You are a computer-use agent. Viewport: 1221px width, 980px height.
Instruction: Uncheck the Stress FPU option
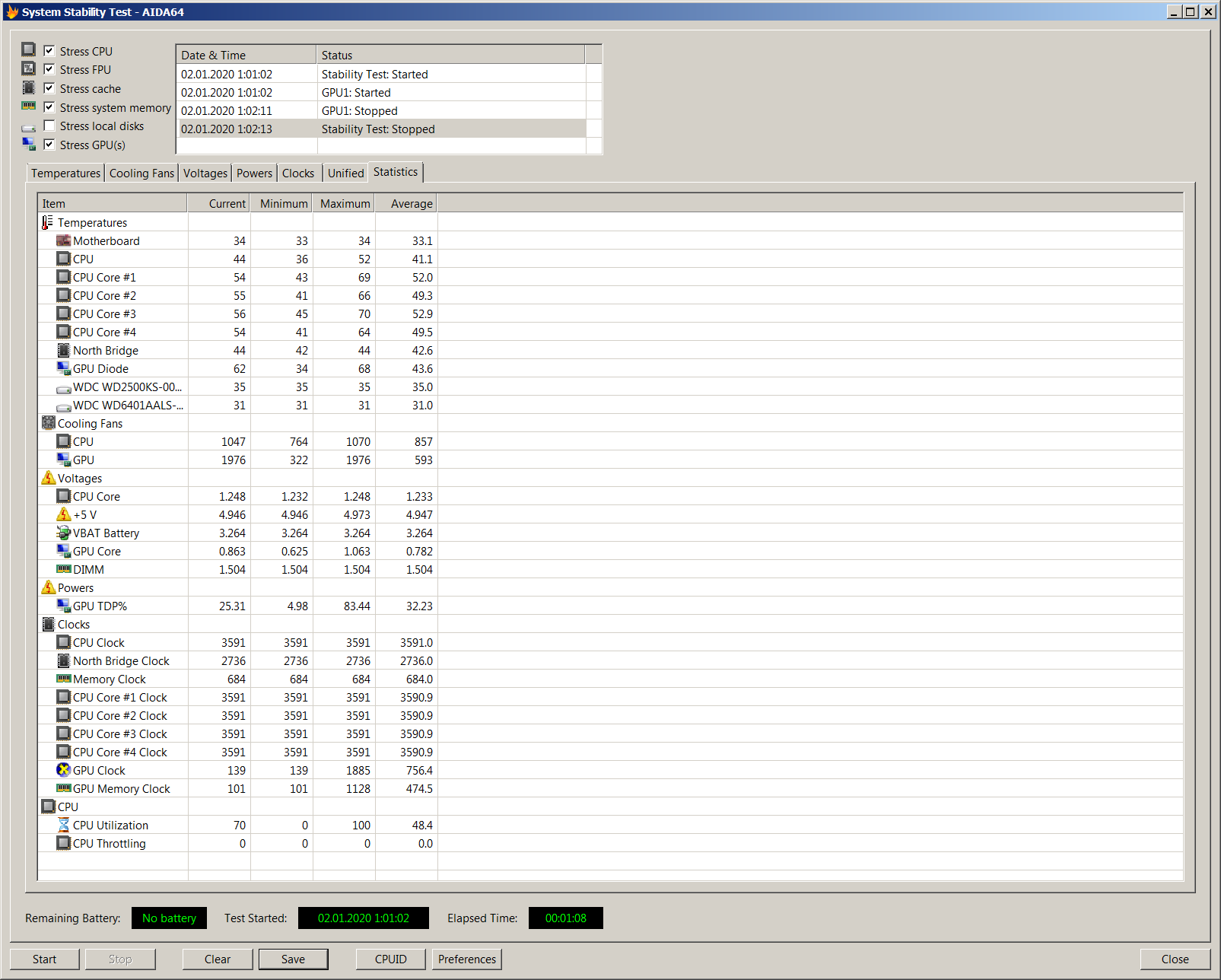tap(49, 69)
